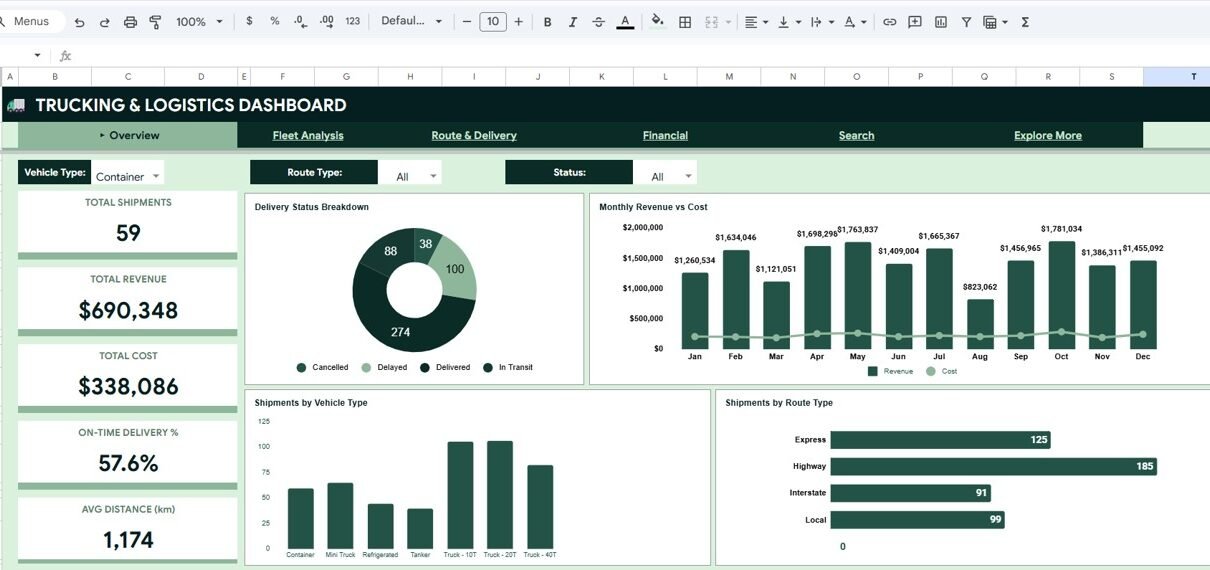Open the Vehicle Type dropdown showing Container

coord(128,176)
